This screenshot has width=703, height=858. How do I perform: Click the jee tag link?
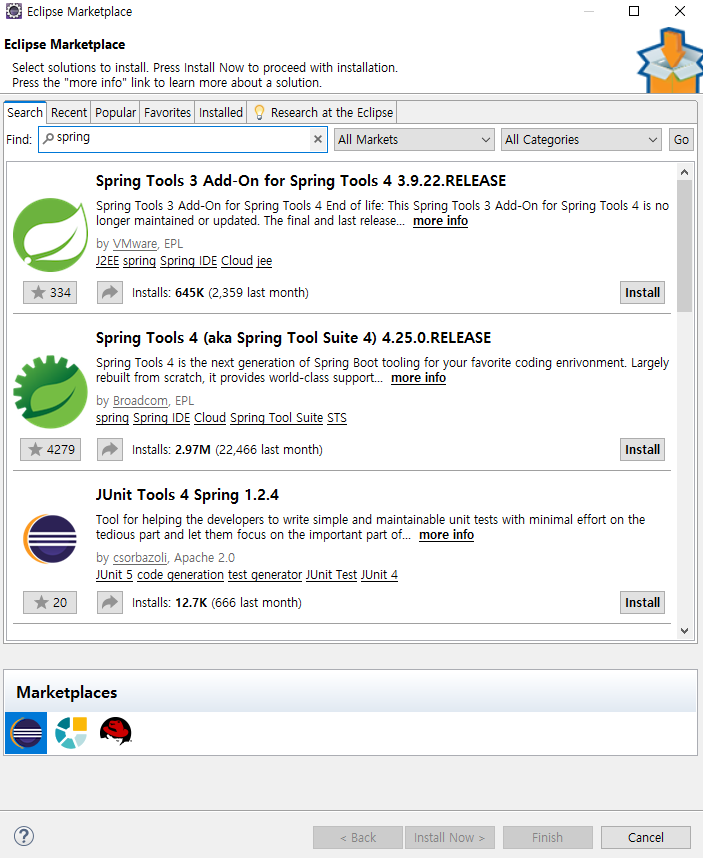264,260
